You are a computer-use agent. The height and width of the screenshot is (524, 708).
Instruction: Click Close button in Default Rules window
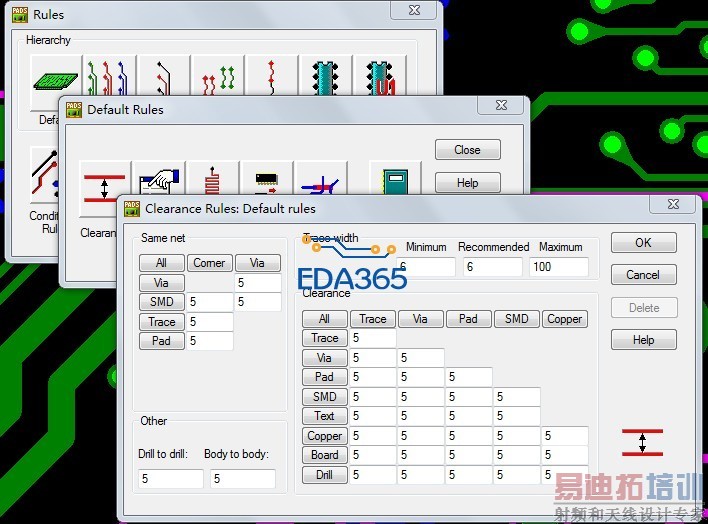(468, 150)
